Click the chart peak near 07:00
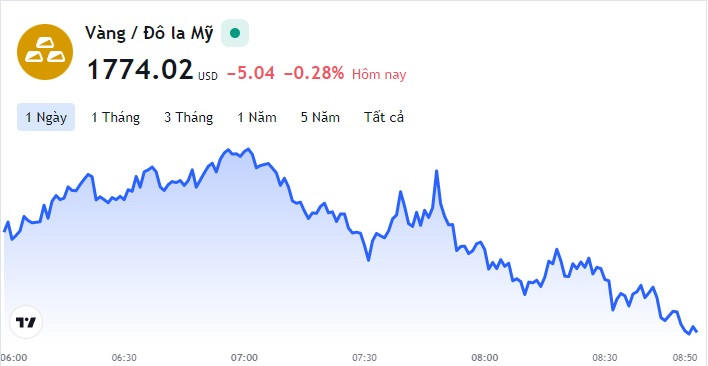This screenshot has height=366, width=708. click(x=247, y=148)
